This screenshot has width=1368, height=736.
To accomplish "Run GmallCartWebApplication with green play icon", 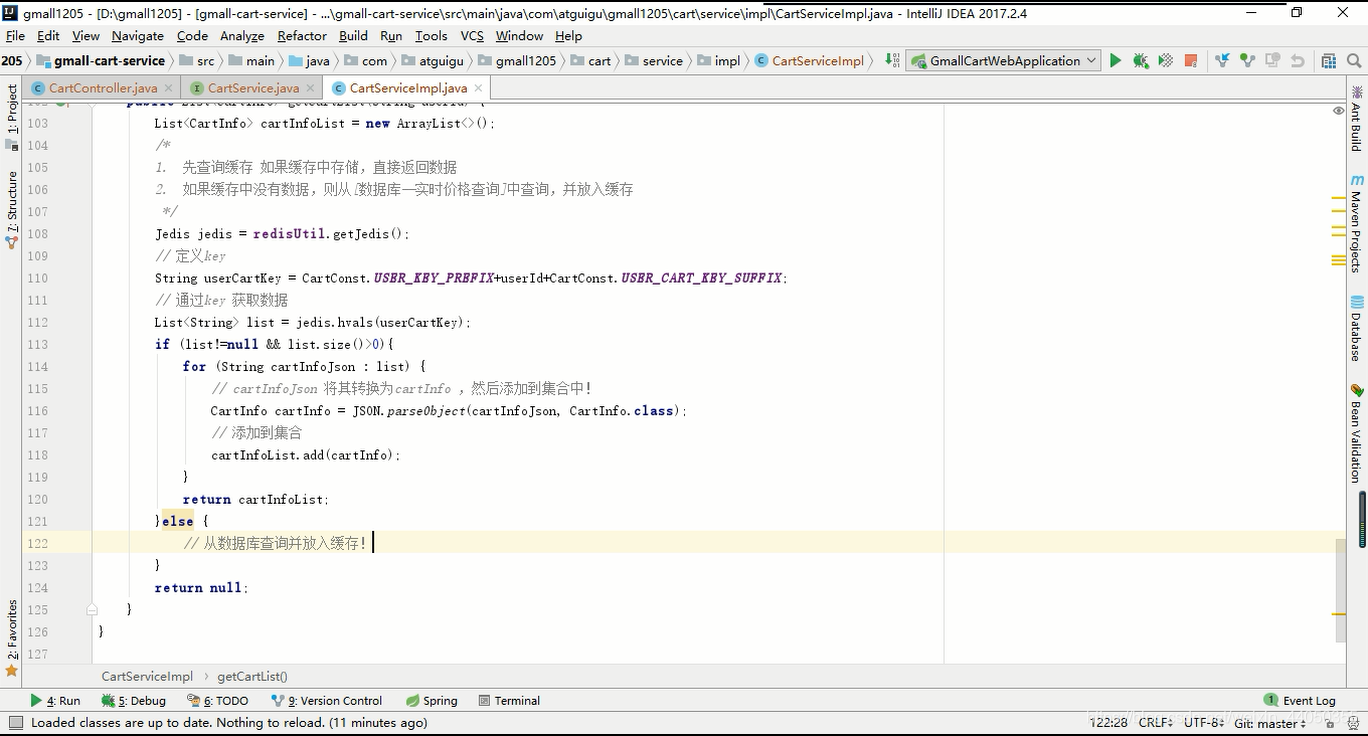I will point(1115,61).
